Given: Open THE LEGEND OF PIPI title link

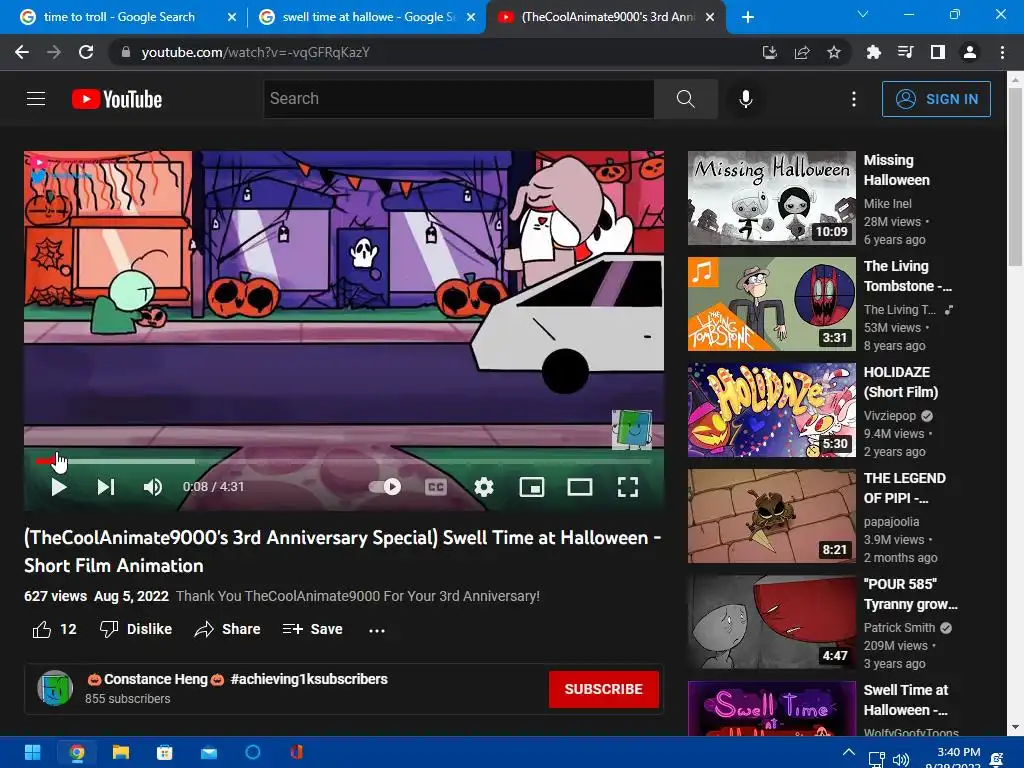Looking at the screenshot, I should point(904,488).
